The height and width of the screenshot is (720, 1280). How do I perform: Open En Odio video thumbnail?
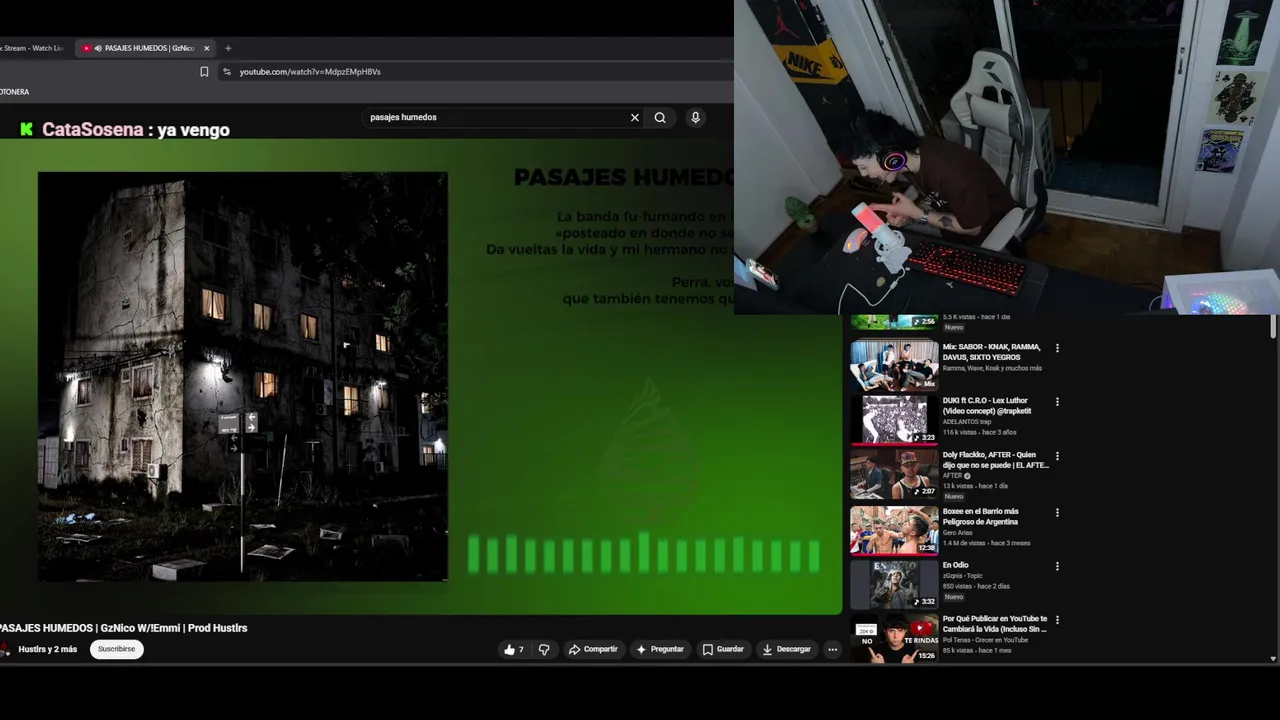(894, 584)
